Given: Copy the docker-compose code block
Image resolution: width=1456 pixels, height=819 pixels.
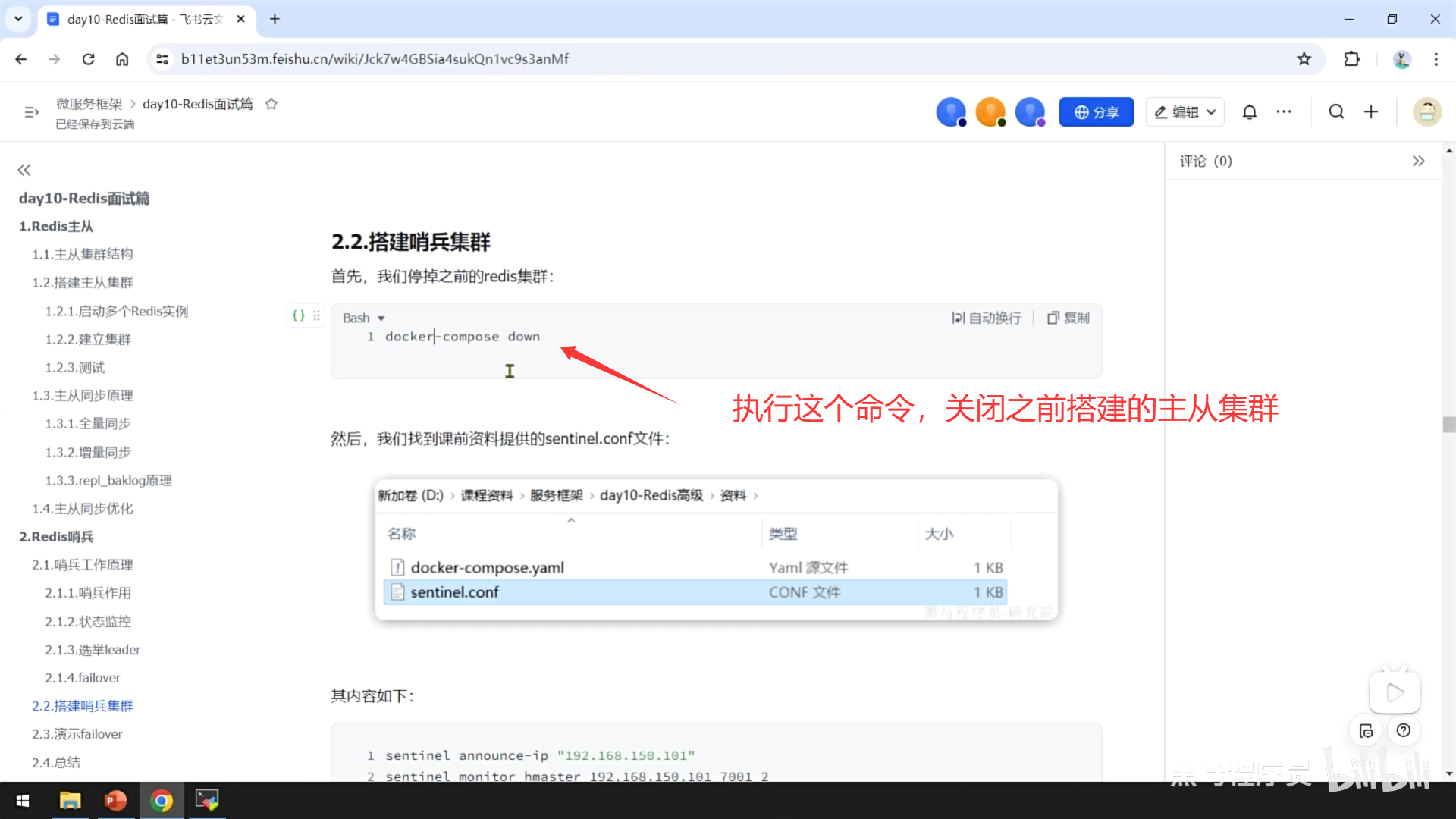Looking at the screenshot, I should click(1068, 318).
